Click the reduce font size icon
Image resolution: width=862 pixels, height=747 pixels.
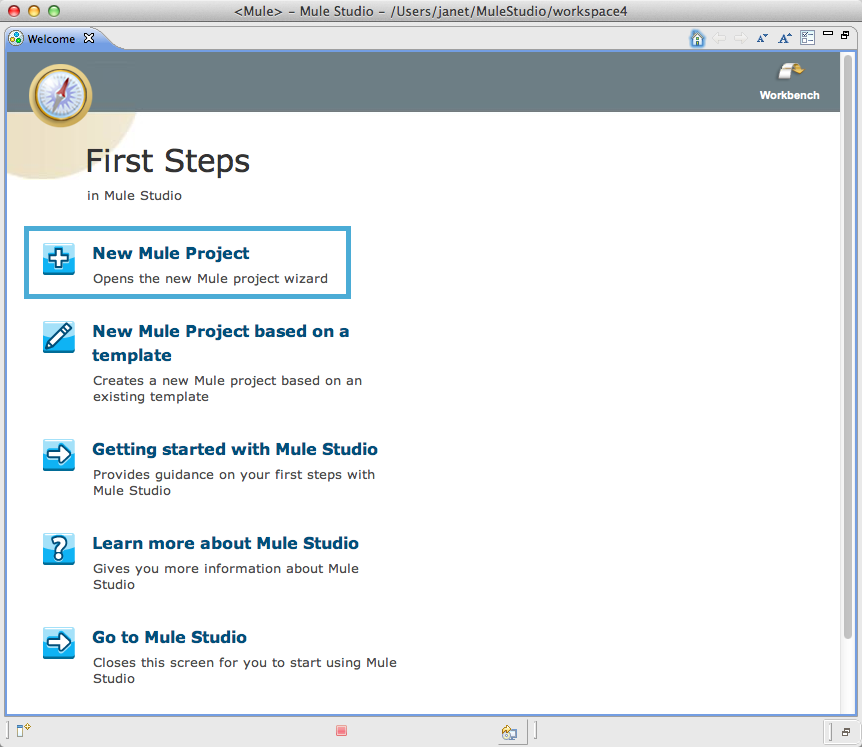(762, 38)
